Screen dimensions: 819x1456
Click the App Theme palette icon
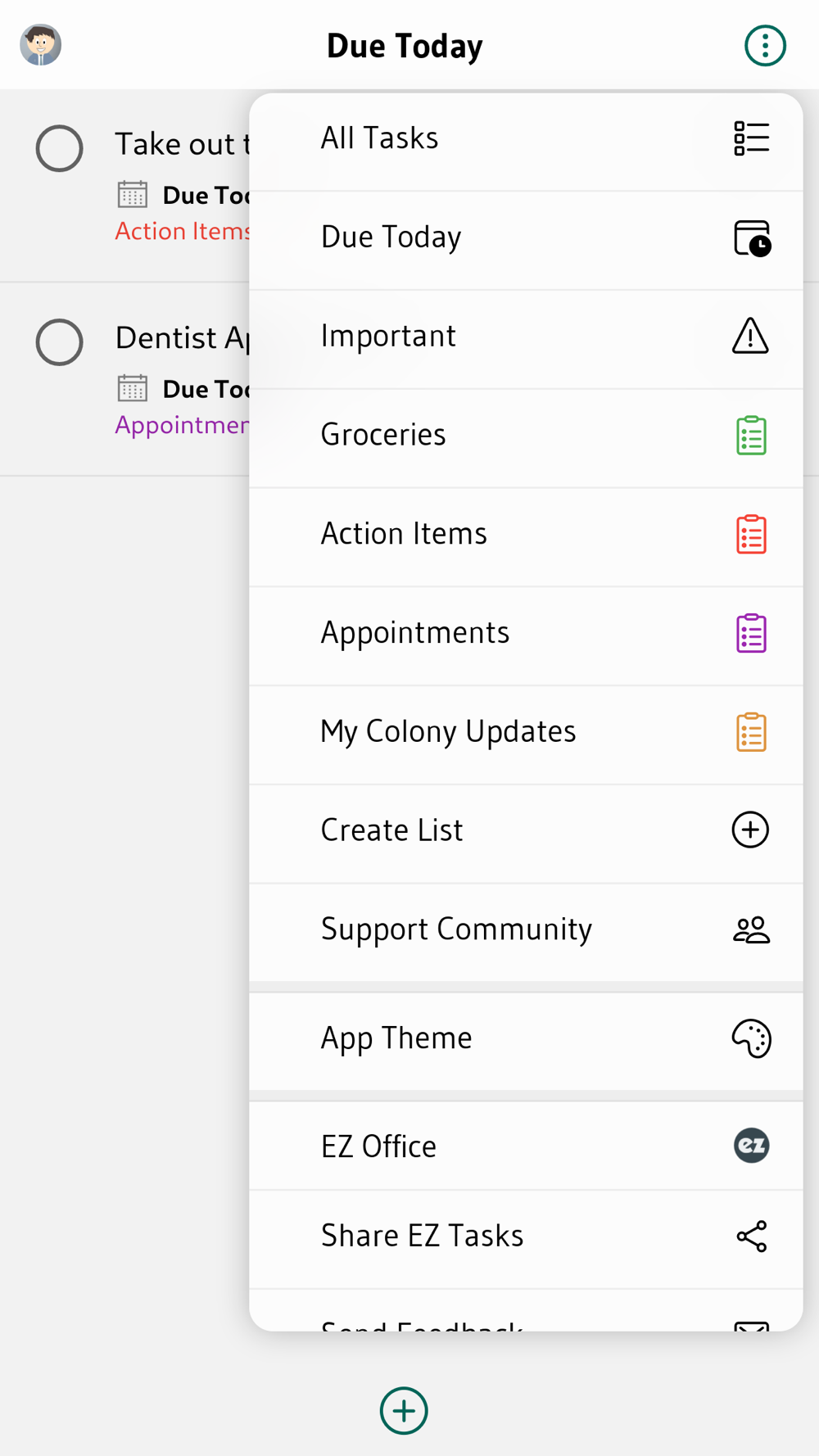(x=750, y=1038)
